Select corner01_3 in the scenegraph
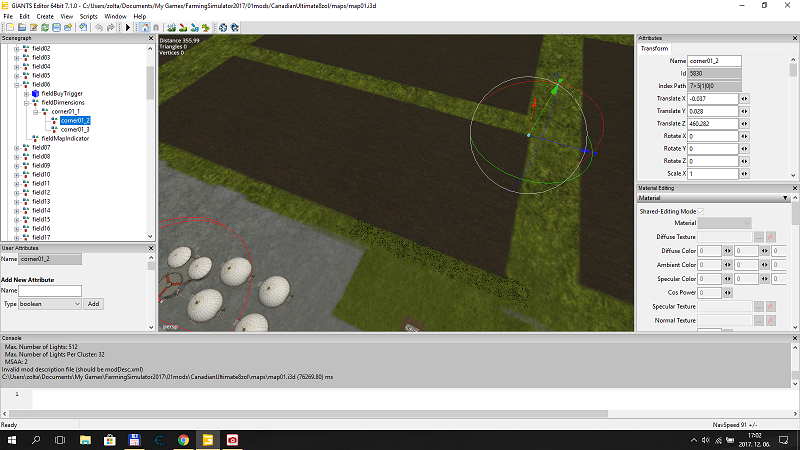The height and width of the screenshot is (450, 800). point(75,130)
